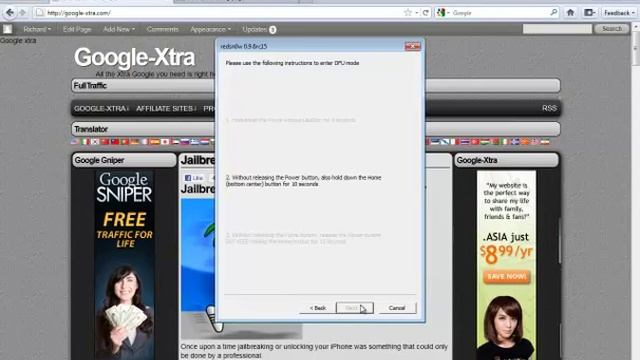Translate using the Japanese flag
Screen dimensions: 640x360
coord(165,142)
